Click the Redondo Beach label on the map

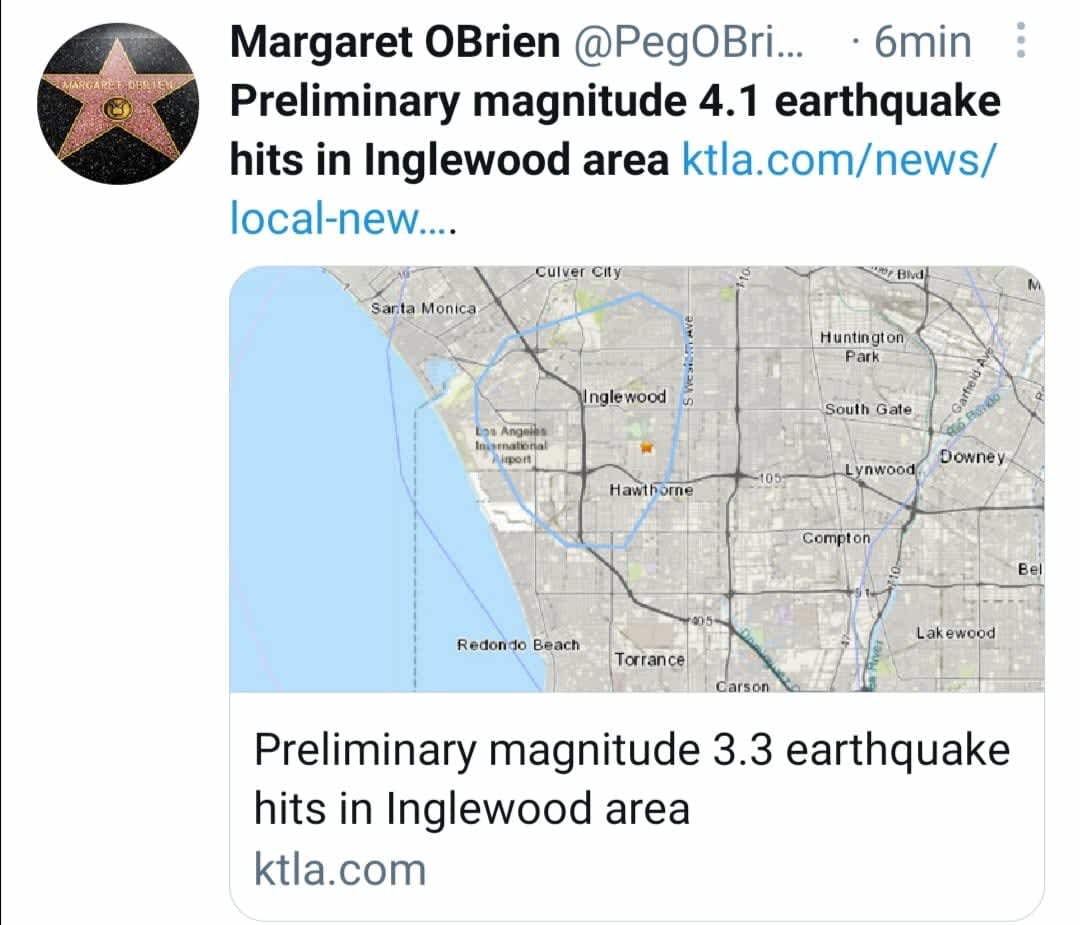pos(518,645)
